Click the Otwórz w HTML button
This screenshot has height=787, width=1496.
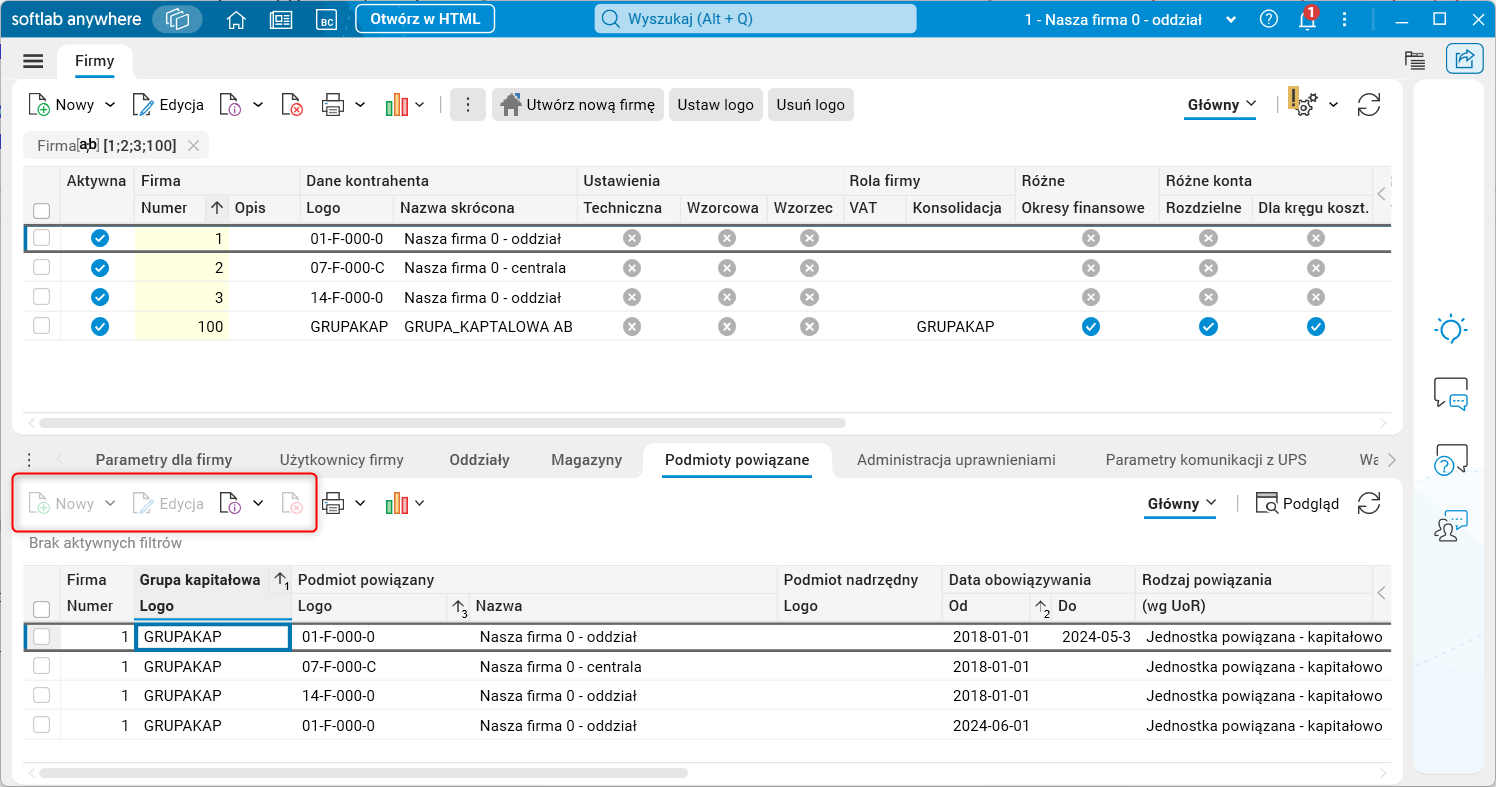[x=425, y=19]
